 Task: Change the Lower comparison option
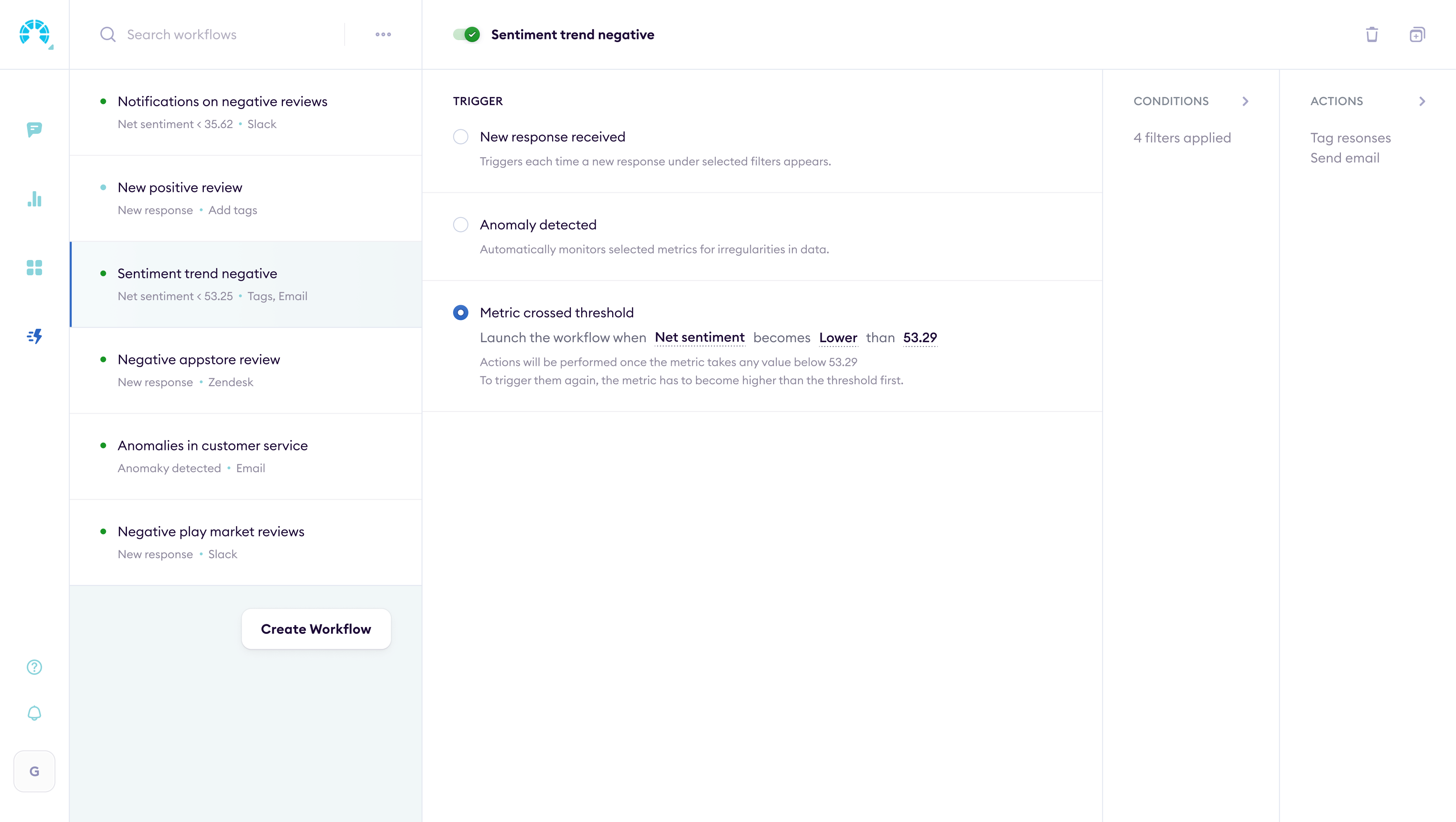(838, 338)
